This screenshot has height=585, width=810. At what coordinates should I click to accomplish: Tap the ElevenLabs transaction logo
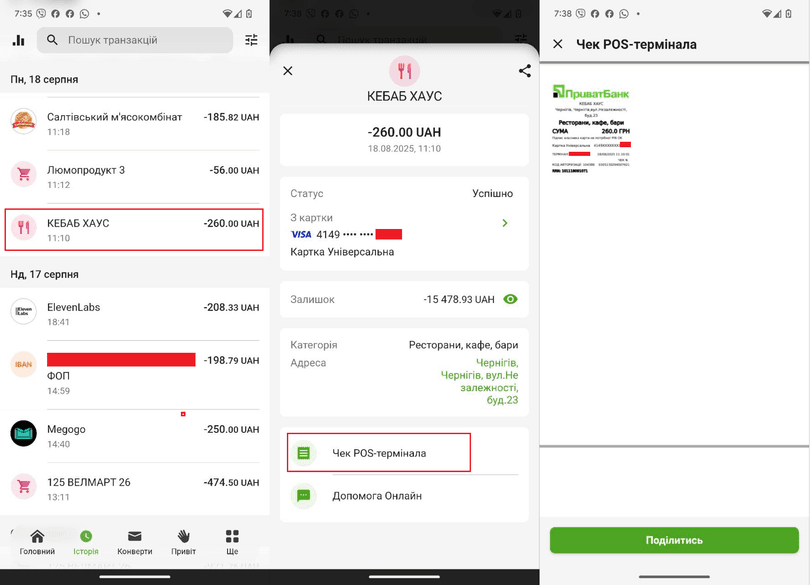coord(24,313)
